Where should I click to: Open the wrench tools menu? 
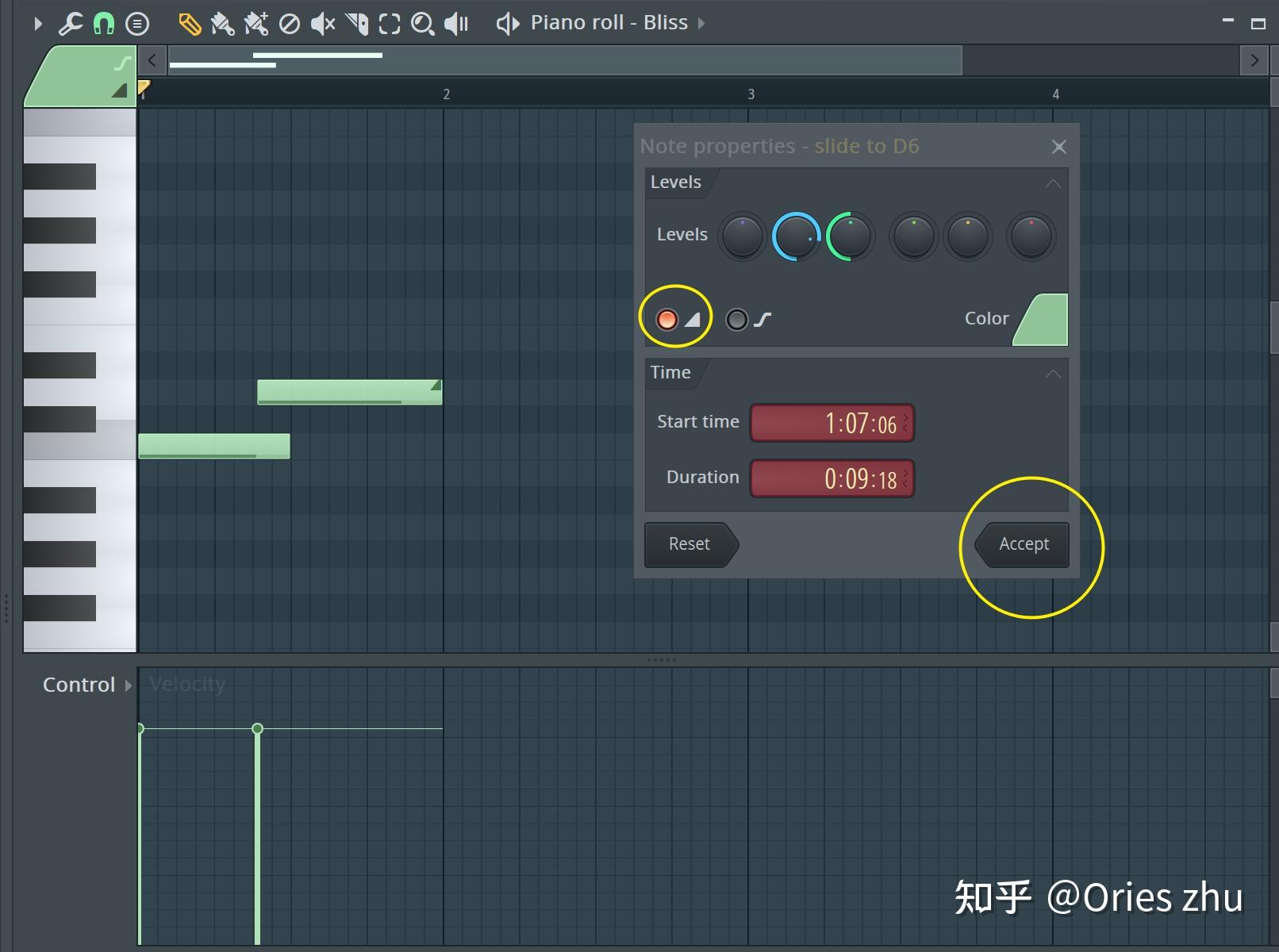pyautogui.click(x=71, y=24)
